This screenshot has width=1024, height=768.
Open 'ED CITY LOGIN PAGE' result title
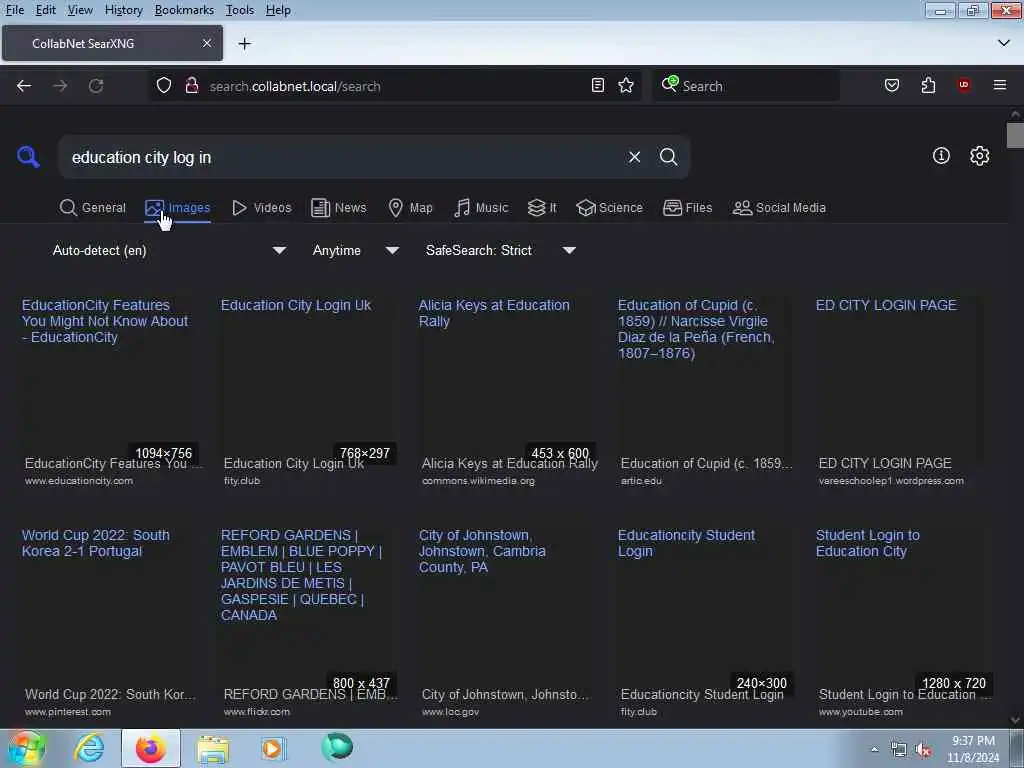point(886,305)
